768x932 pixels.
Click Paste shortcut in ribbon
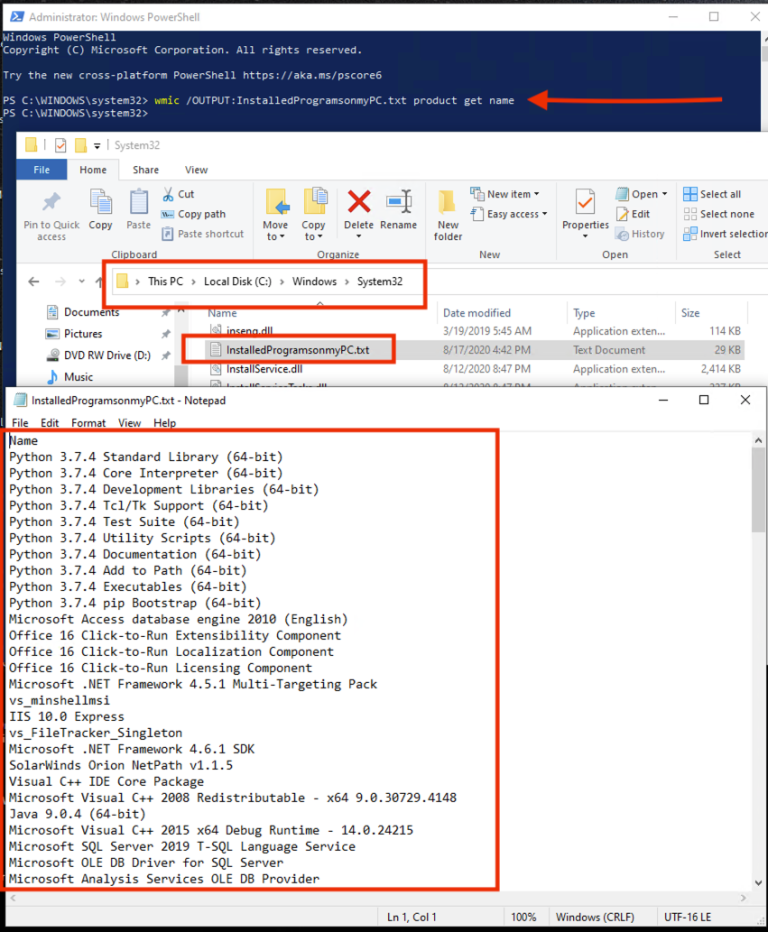pos(203,234)
